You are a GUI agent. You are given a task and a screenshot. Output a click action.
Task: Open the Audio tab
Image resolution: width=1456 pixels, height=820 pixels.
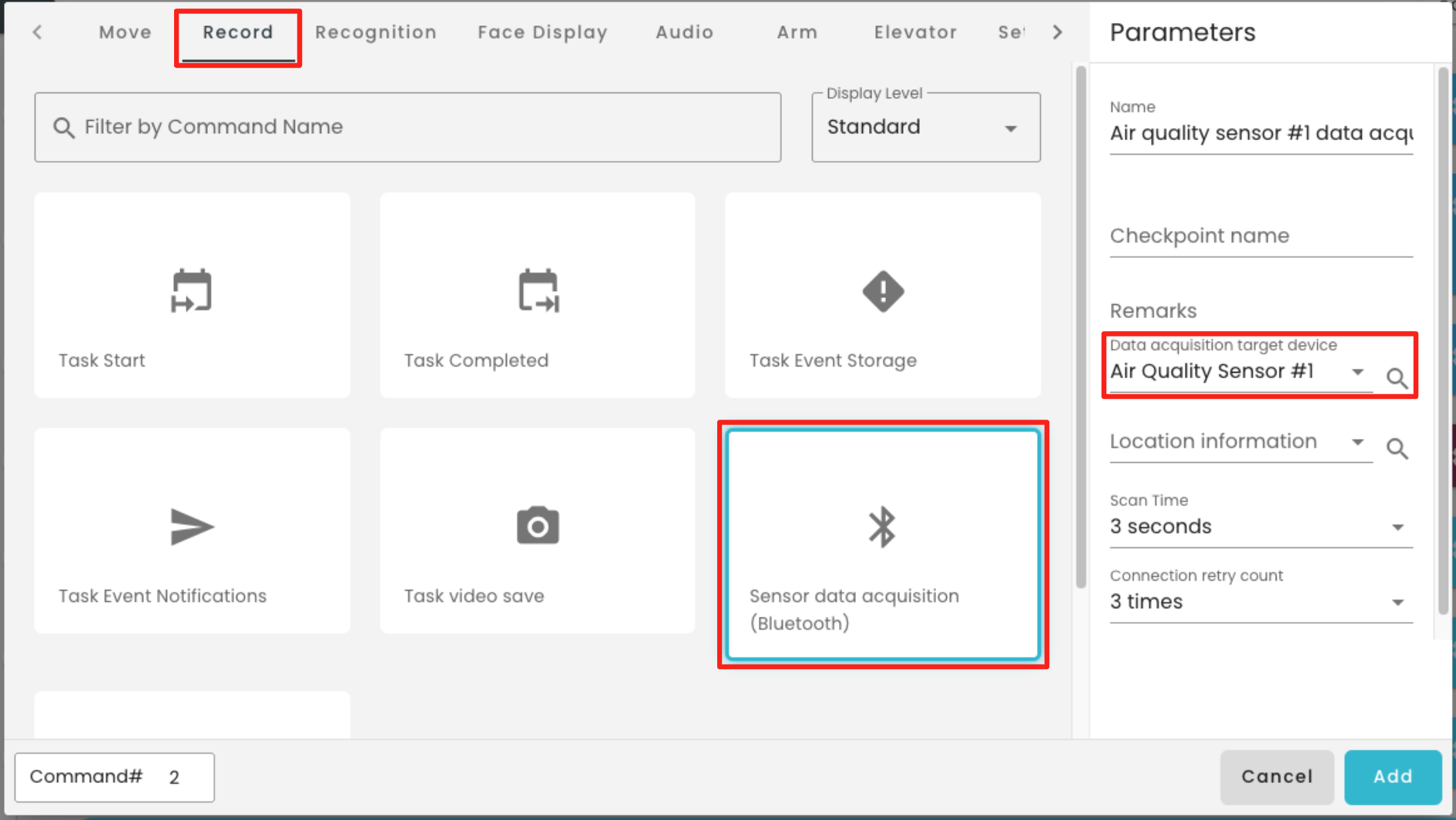(x=684, y=32)
